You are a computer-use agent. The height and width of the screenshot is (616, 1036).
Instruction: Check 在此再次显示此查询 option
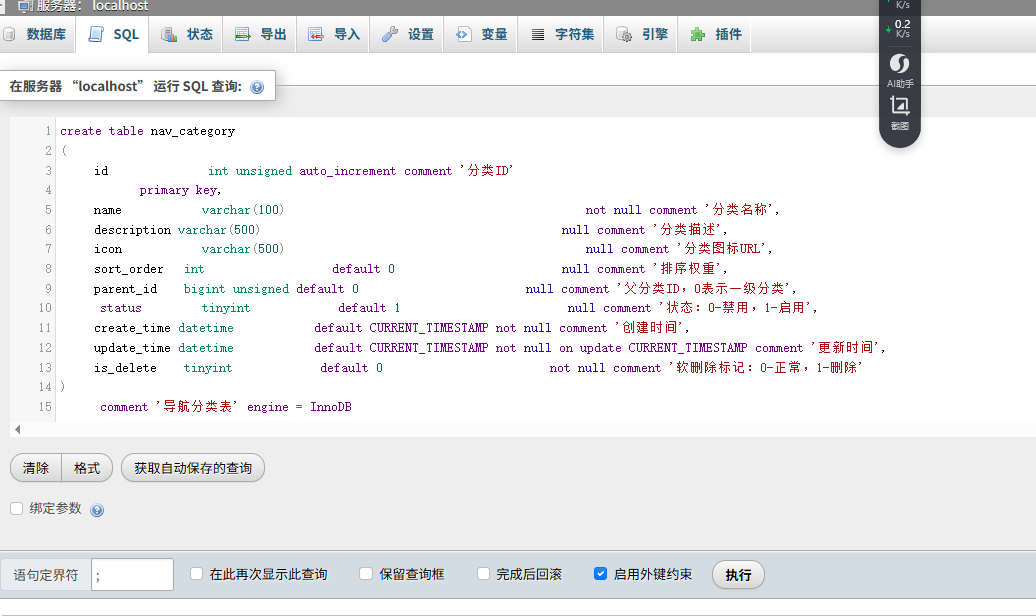tap(197, 574)
